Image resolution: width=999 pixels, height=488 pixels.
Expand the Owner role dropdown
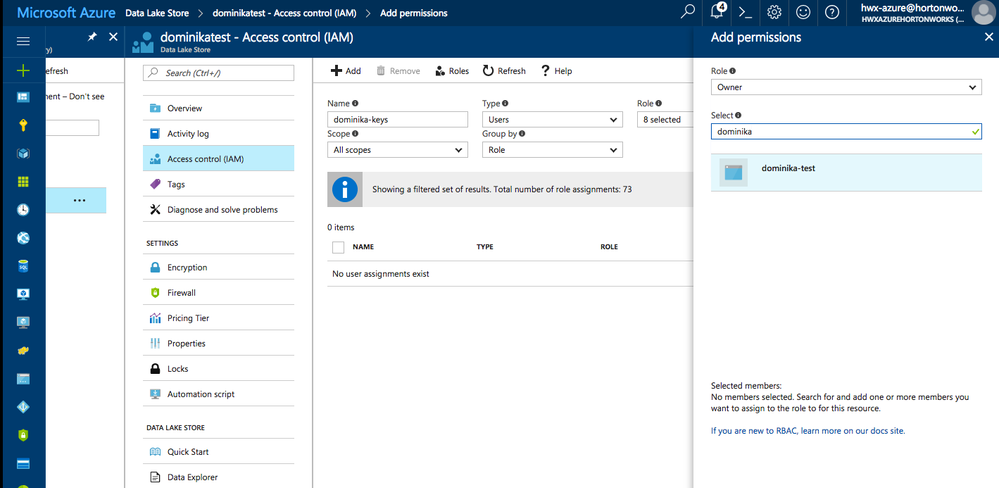846,88
